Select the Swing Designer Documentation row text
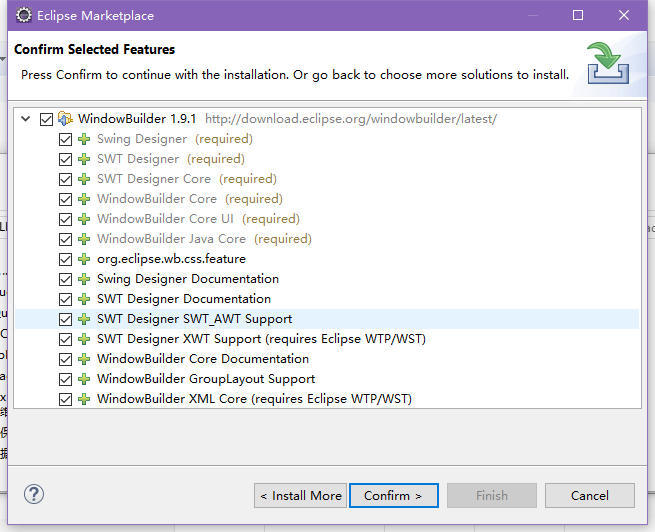The height and width of the screenshot is (532, 655). coord(188,279)
